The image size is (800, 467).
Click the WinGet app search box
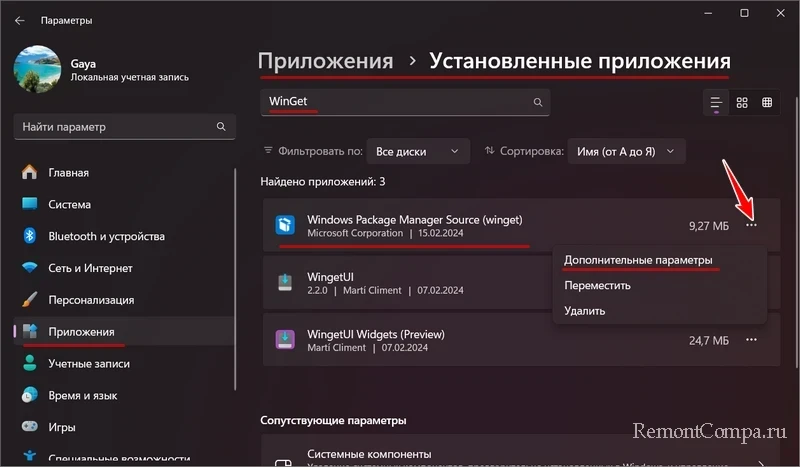pyautogui.click(x=405, y=102)
